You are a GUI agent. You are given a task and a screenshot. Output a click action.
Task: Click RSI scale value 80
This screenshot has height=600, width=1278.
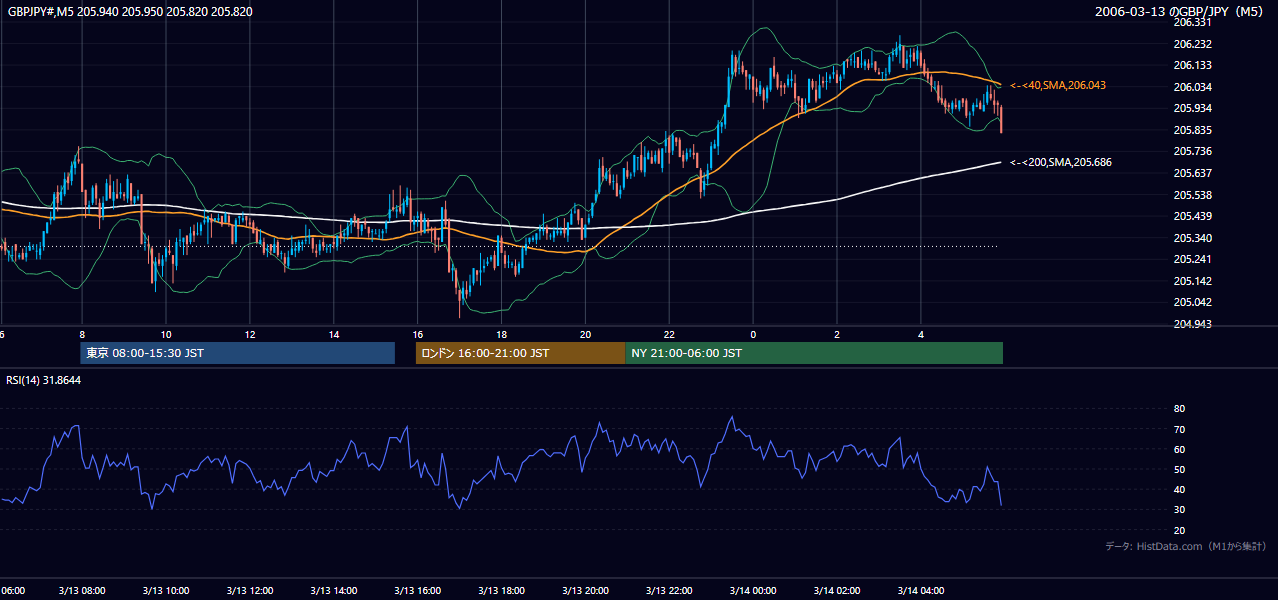pyautogui.click(x=1179, y=409)
